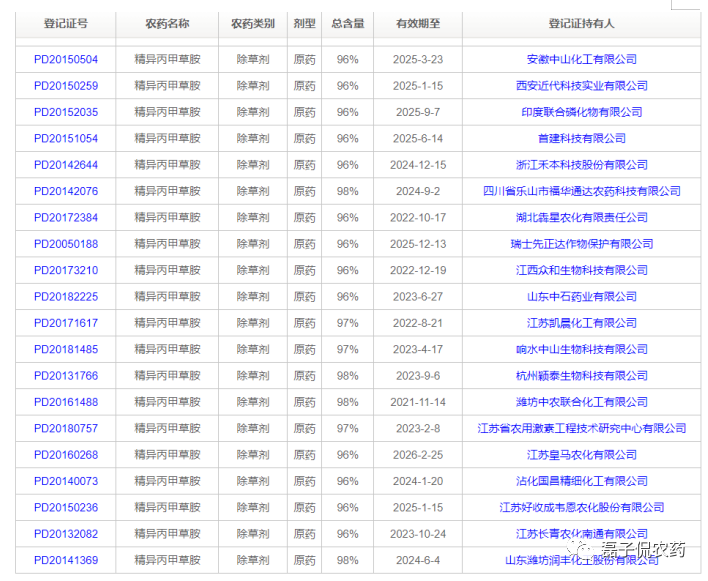Select expiry date 2022-12-19
Image resolution: width=708 pixels, height=581 pixels.
(x=418, y=270)
